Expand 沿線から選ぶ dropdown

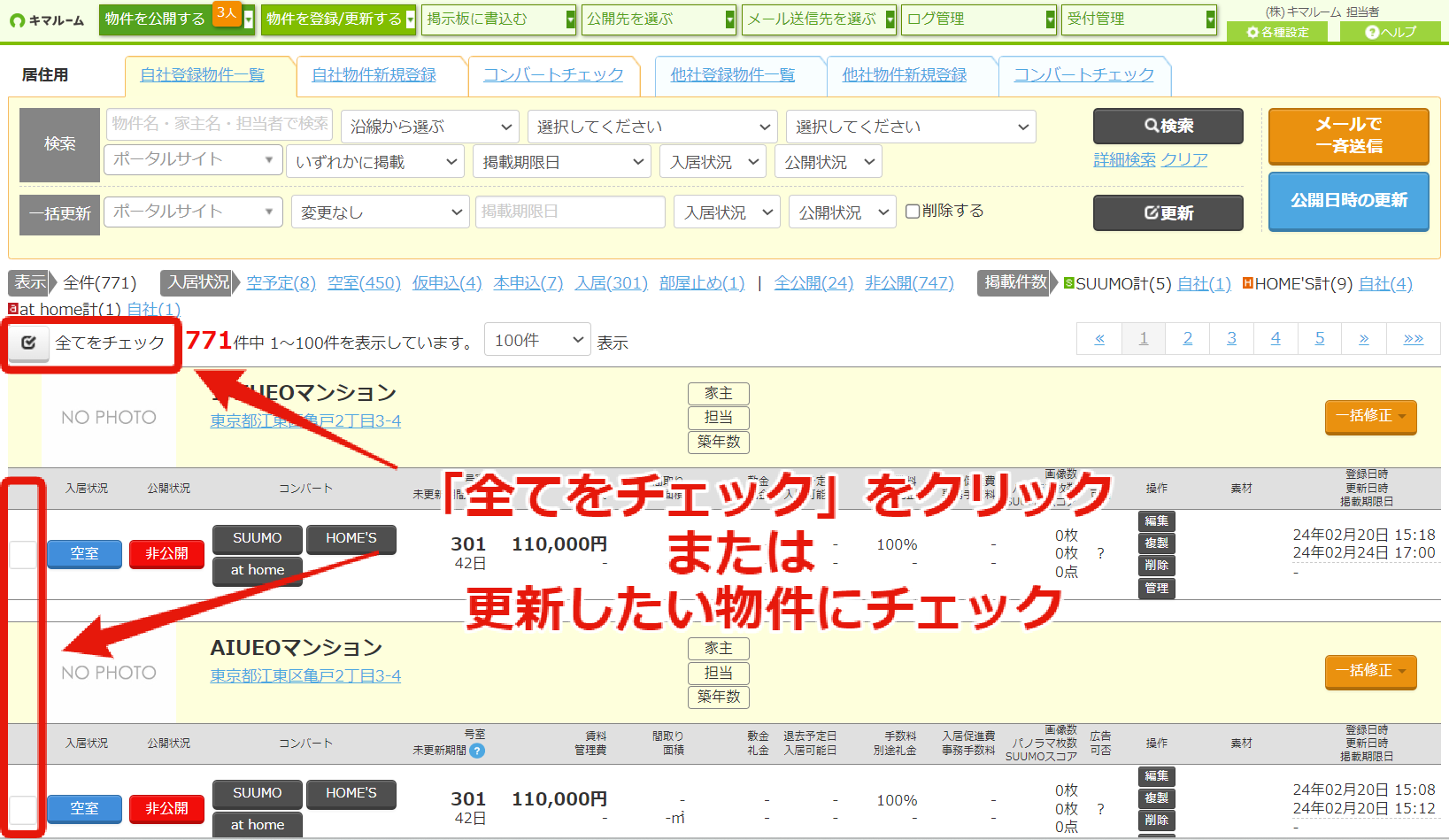pyautogui.click(x=430, y=127)
